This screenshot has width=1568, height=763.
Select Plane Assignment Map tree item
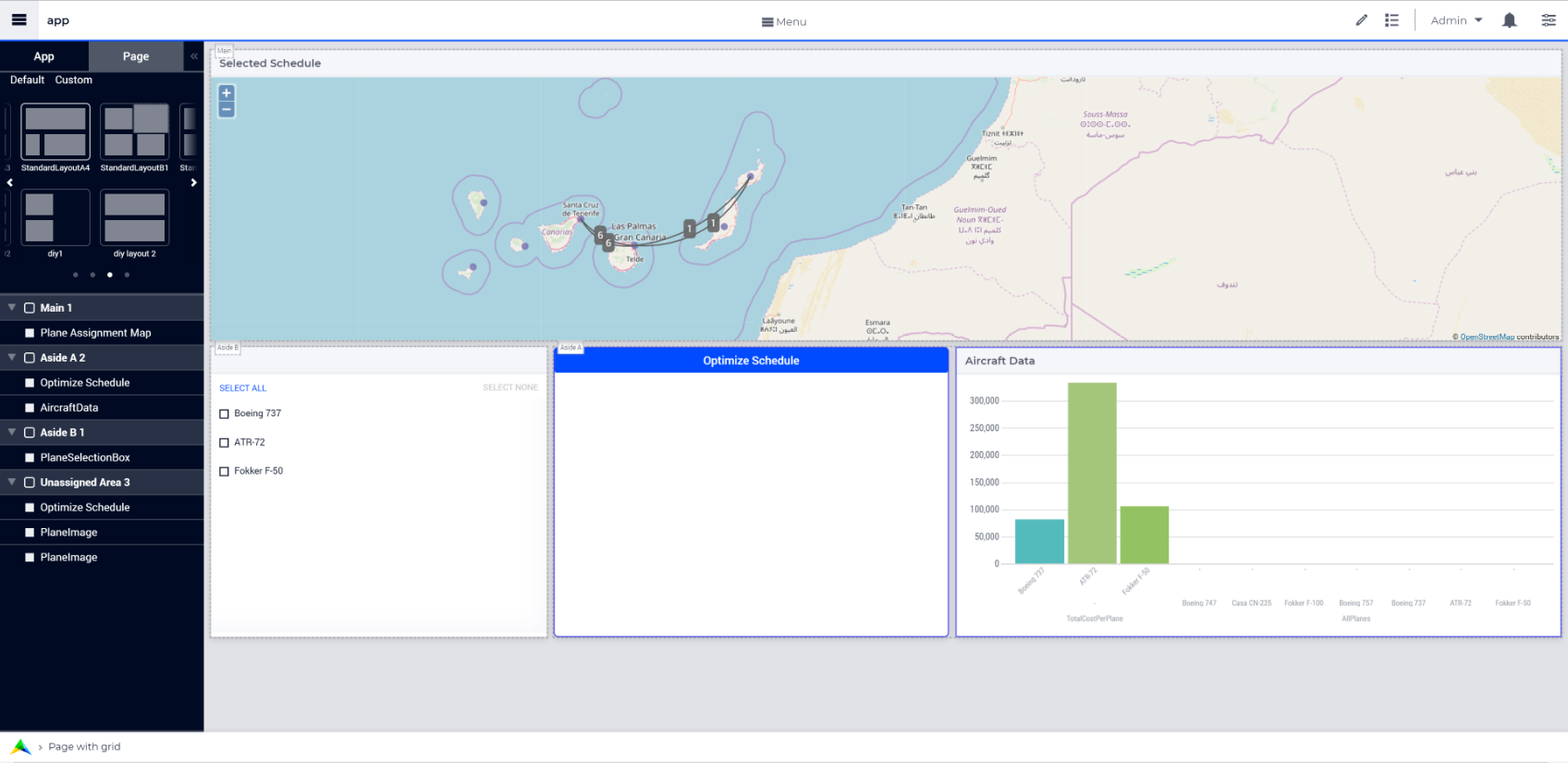pos(102,333)
